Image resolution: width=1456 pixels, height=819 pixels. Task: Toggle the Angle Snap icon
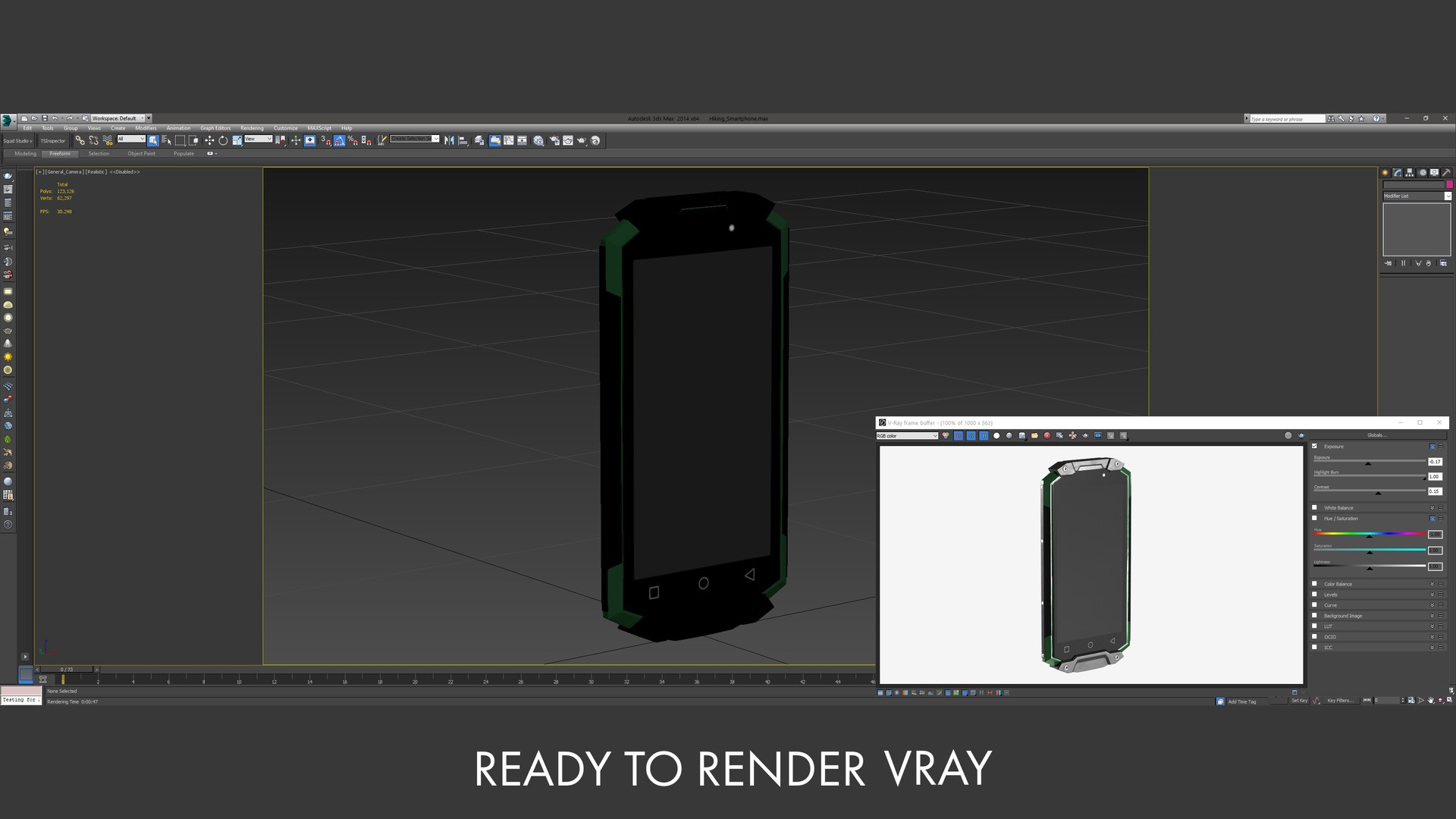point(339,140)
